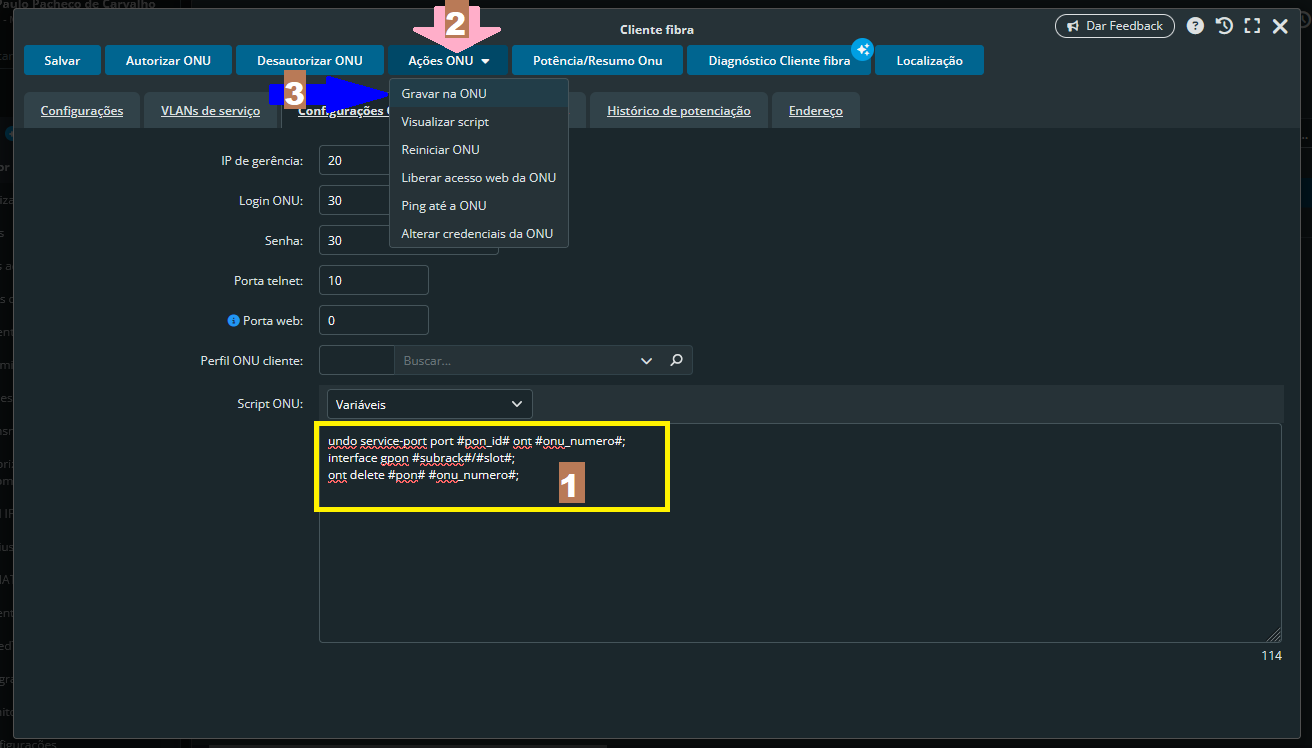The width and height of the screenshot is (1312, 748).
Task: Open the history clock icon
Action: pyautogui.click(x=1224, y=26)
